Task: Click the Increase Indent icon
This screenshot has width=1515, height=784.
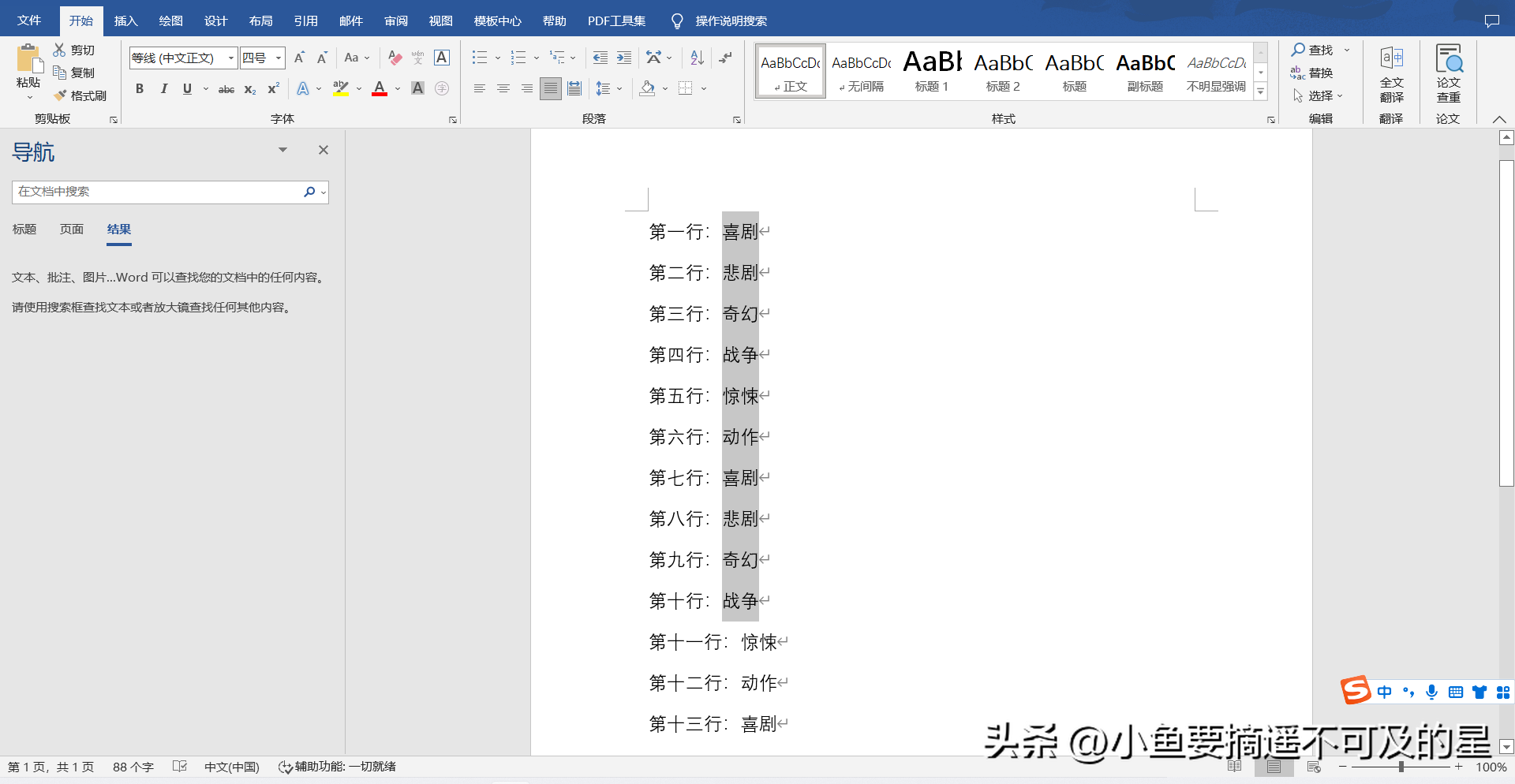Action: click(x=624, y=58)
